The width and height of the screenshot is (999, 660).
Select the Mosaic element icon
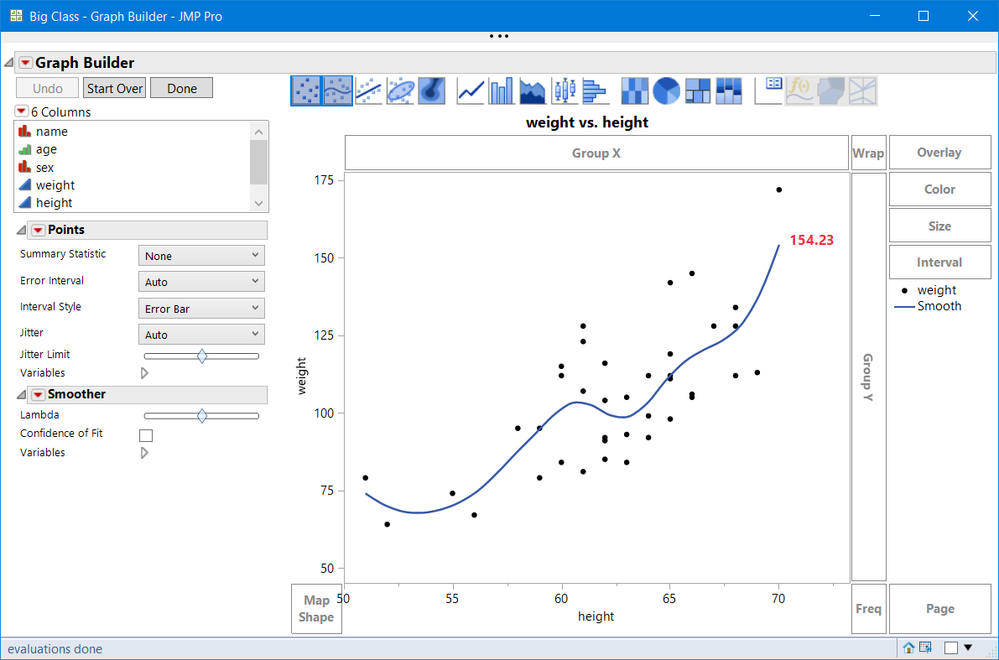(x=728, y=90)
